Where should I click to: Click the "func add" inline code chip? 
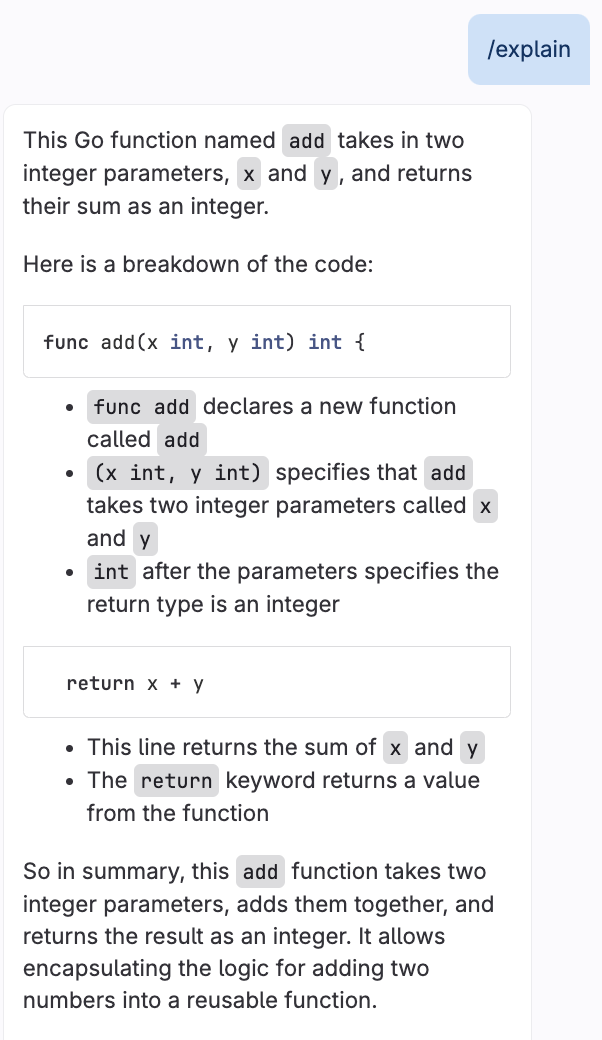141,407
